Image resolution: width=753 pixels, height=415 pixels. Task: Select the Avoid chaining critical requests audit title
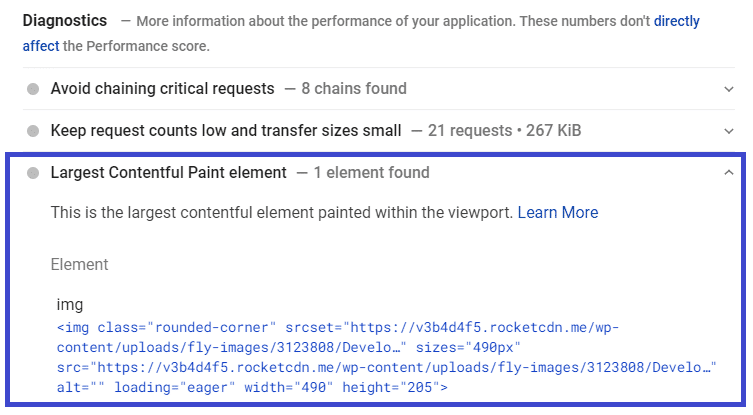point(162,89)
